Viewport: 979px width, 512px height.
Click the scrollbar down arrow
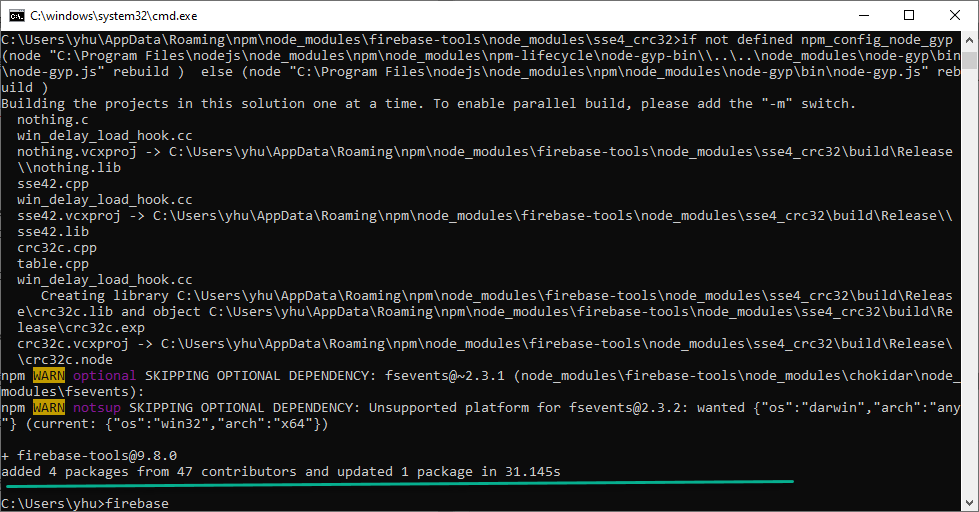(969, 502)
